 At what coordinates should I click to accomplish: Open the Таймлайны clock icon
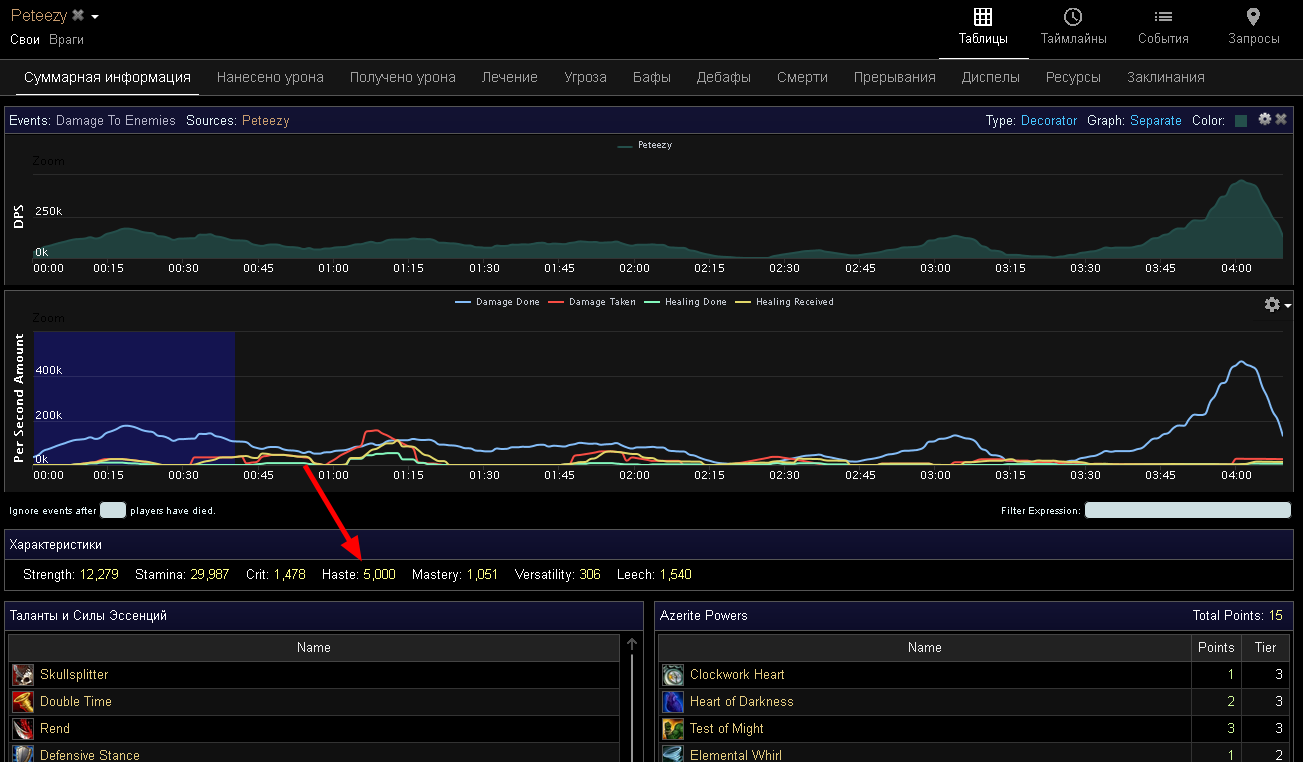1073,17
